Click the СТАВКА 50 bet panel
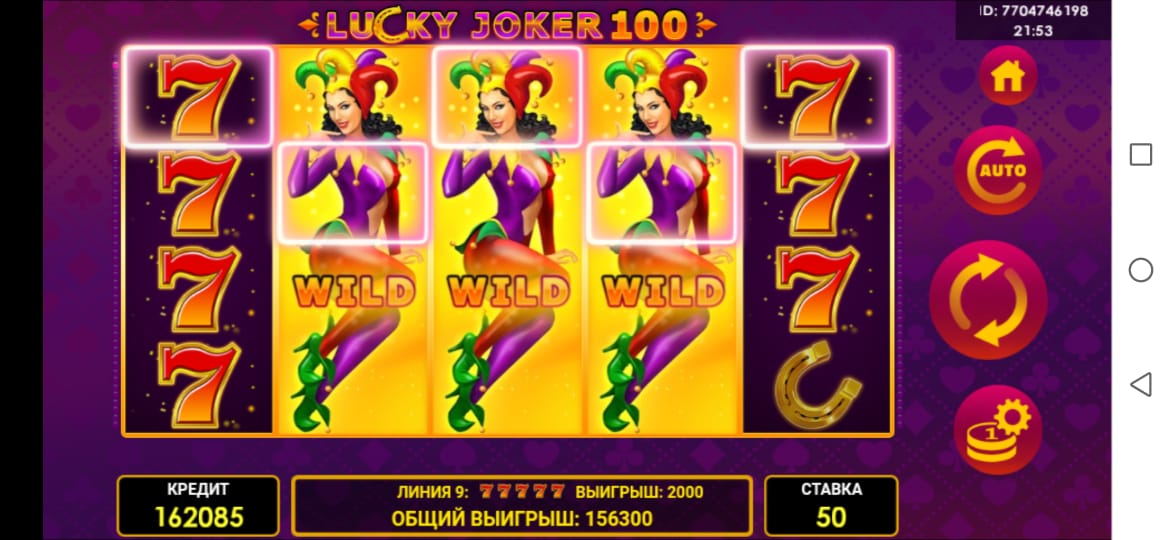The width and height of the screenshot is (1170, 540). pos(831,505)
